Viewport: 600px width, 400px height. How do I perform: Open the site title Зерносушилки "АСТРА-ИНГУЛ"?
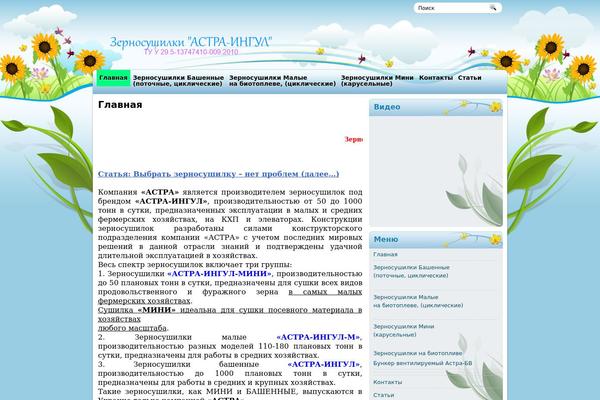[191, 42]
